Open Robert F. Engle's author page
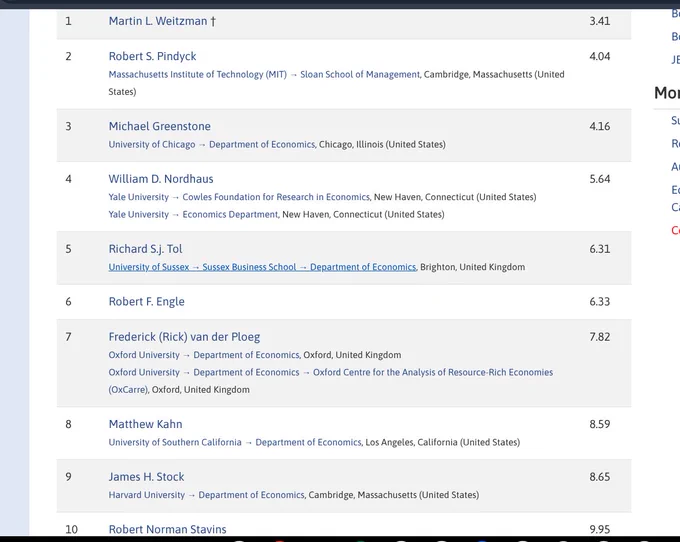This screenshot has width=680, height=542. 146,302
